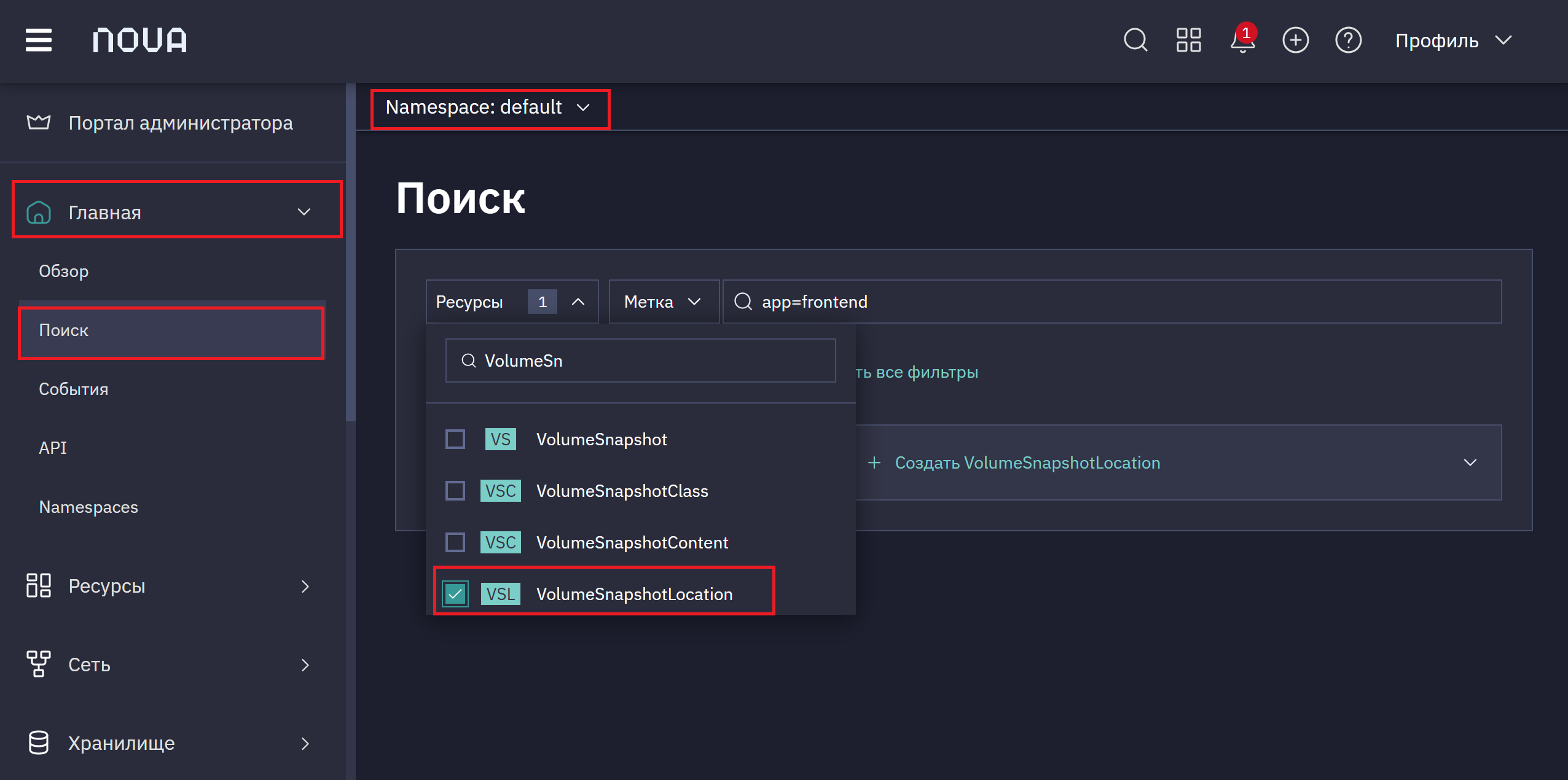Expand the VolumeSnapshotLocation results panel chevron

pos(1470,462)
